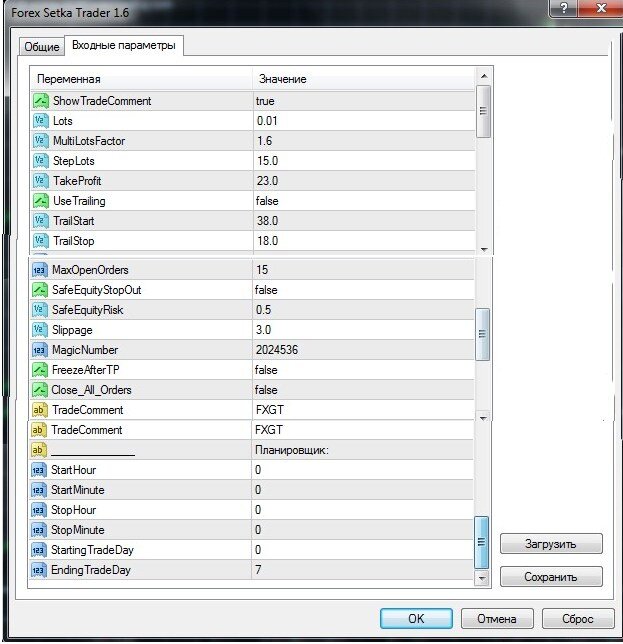Select the Планировщик: value cell
Screen dimensions: 623x644
coord(362,450)
